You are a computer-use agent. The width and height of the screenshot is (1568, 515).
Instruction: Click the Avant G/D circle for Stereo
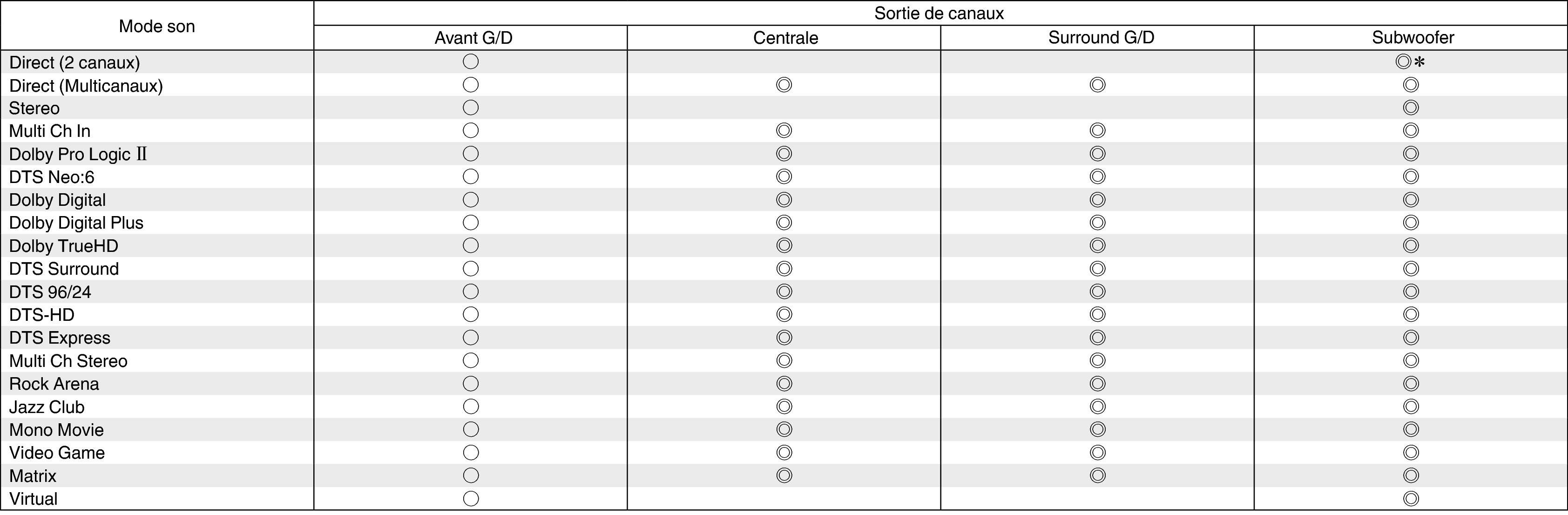click(471, 108)
